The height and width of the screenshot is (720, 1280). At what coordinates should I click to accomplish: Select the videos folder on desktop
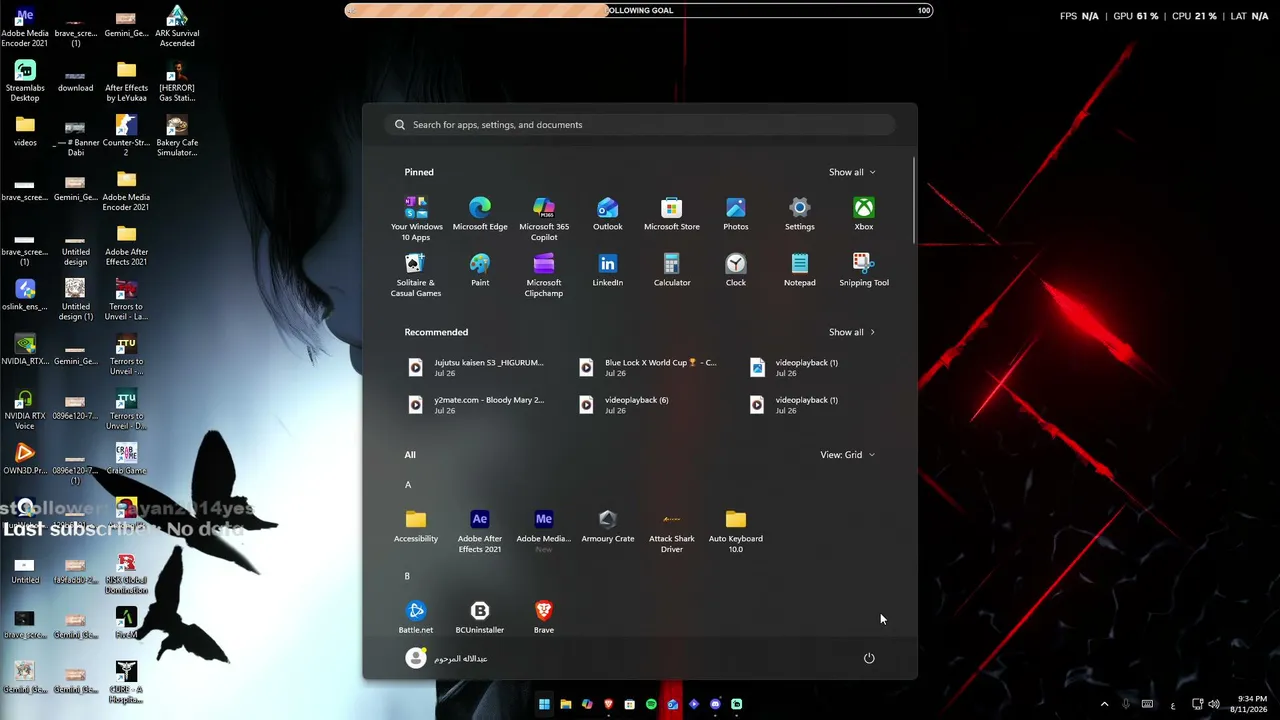(x=25, y=131)
